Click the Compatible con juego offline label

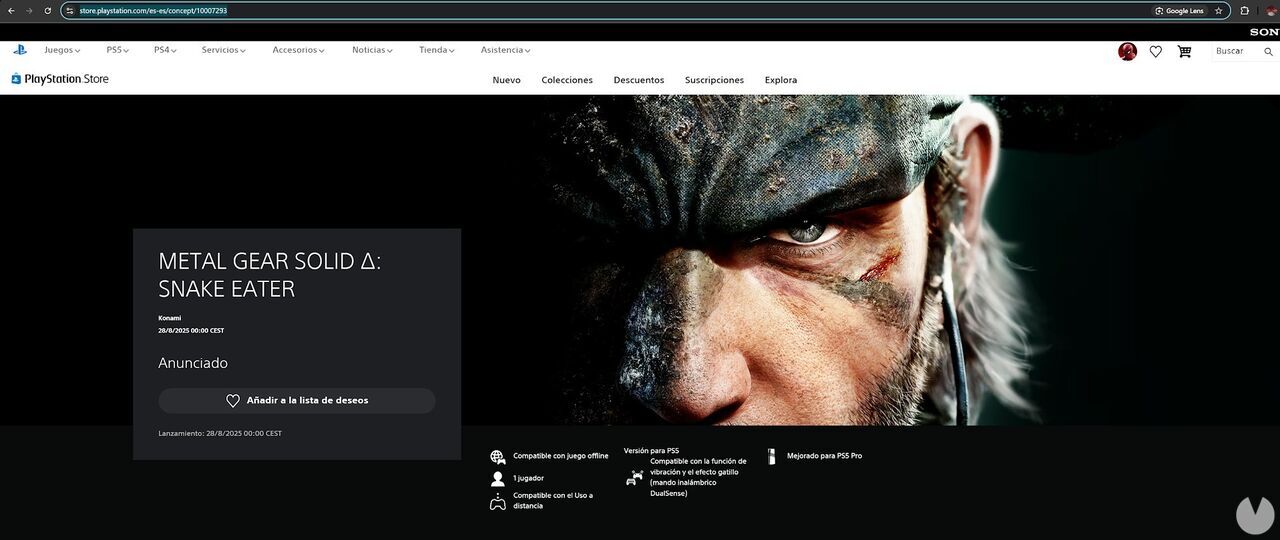tap(561, 456)
